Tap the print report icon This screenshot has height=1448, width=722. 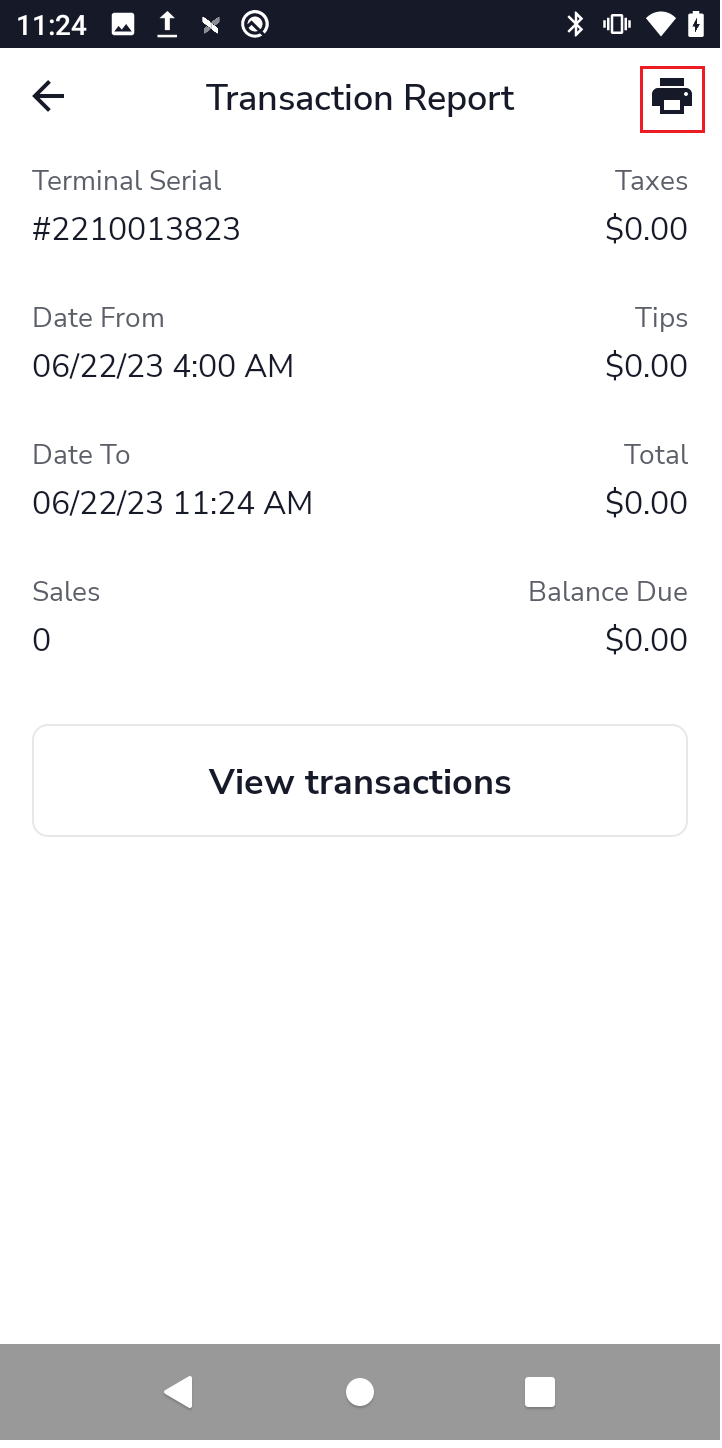coord(672,98)
